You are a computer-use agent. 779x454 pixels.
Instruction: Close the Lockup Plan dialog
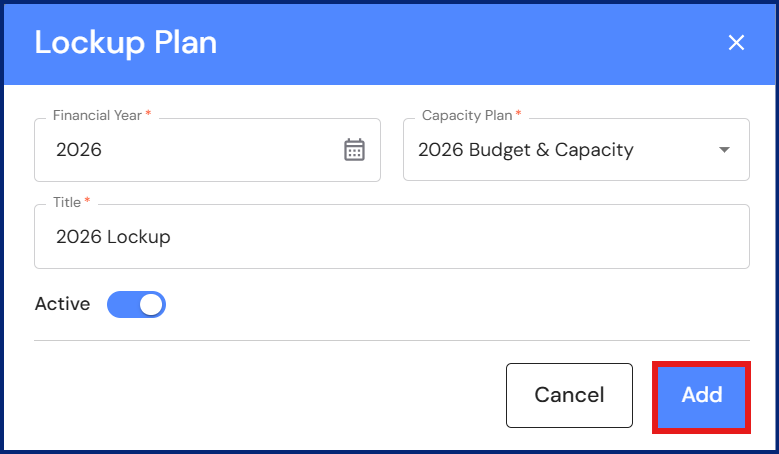pos(736,42)
